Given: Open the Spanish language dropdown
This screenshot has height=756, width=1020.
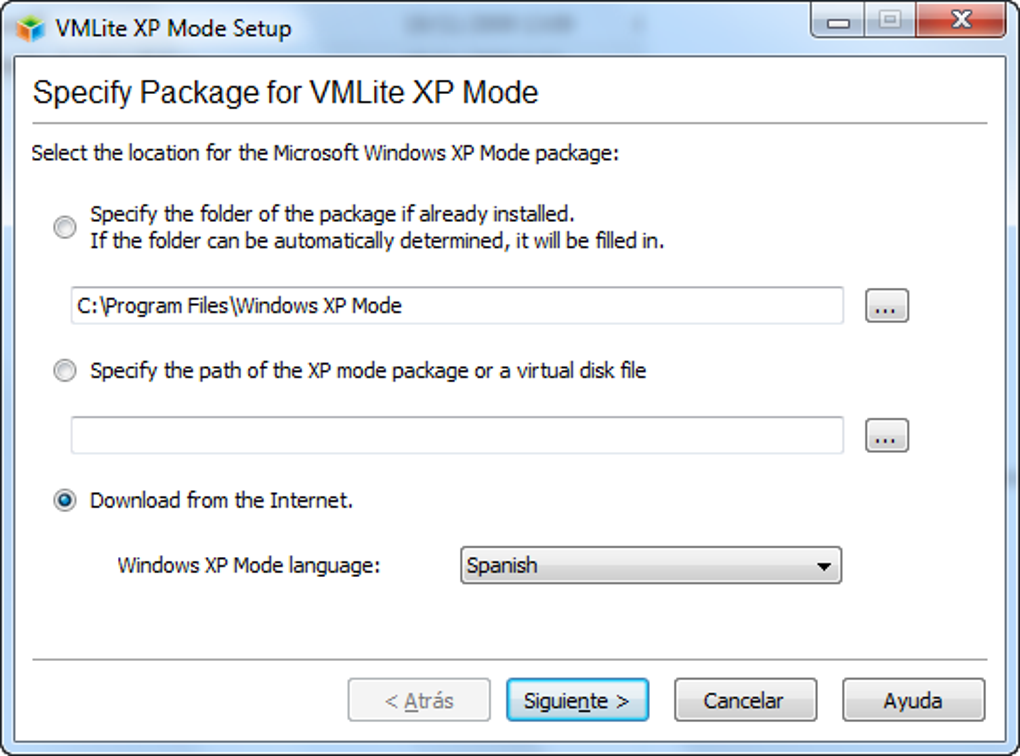Looking at the screenshot, I should (650, 566).
